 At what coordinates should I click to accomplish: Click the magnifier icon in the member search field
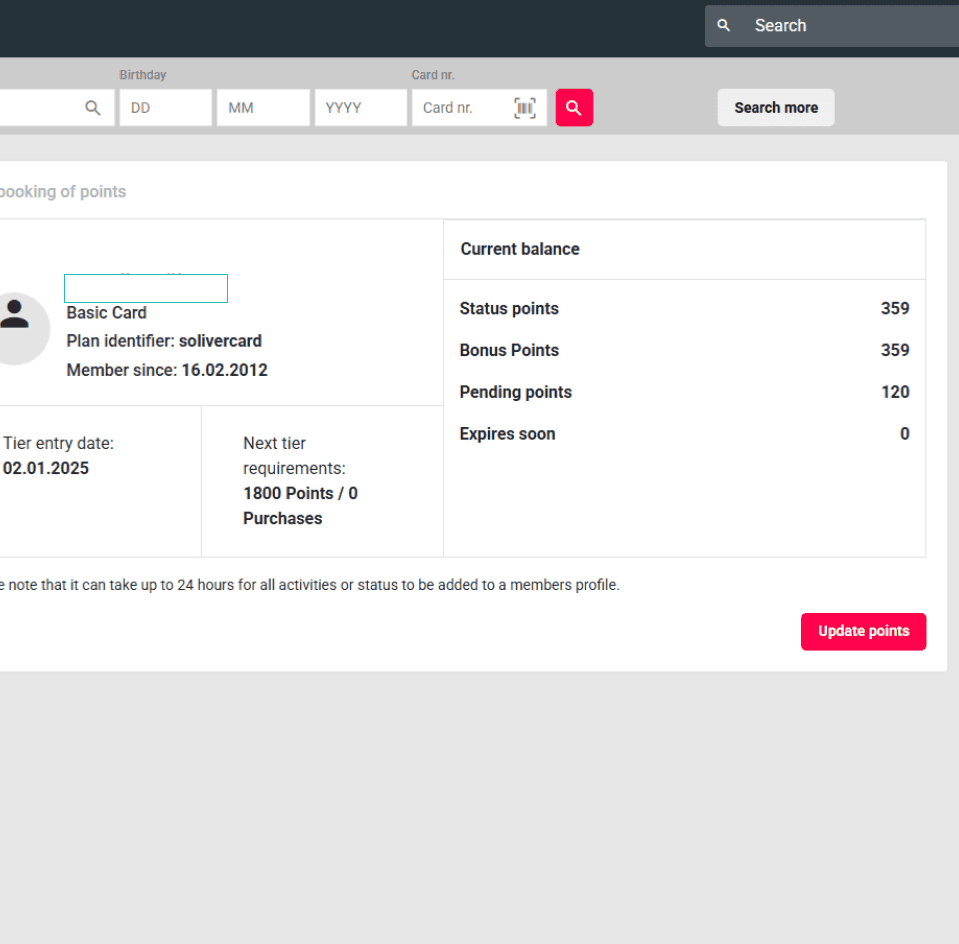pyautogui.click(x=93, y=107)
